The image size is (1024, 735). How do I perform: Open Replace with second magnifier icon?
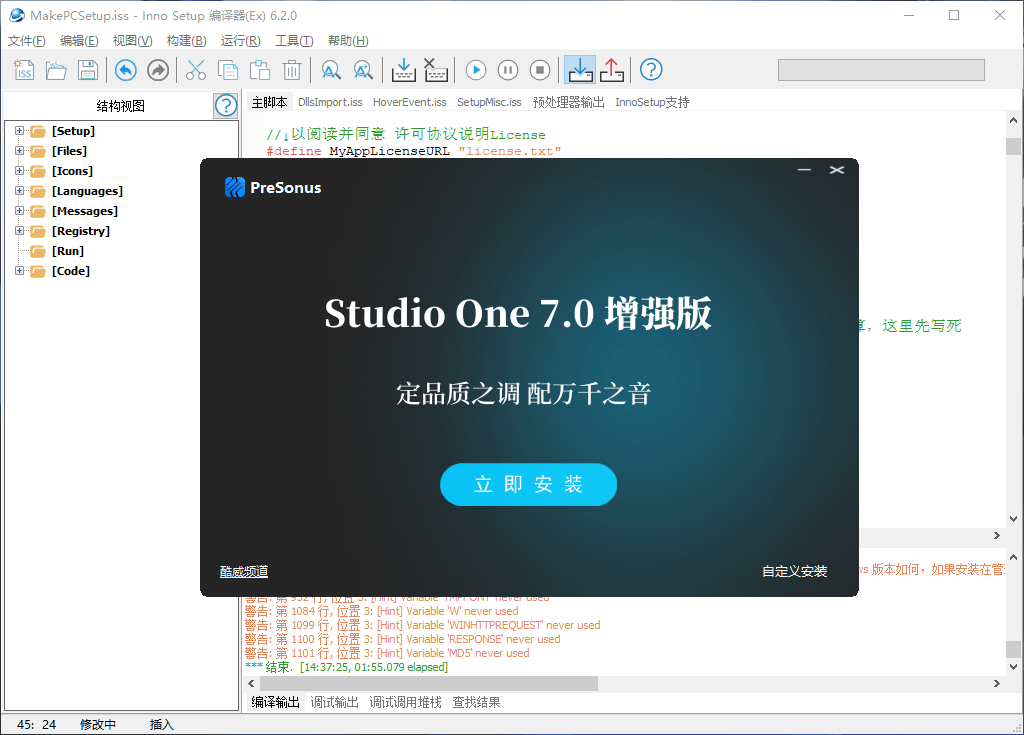363,70
